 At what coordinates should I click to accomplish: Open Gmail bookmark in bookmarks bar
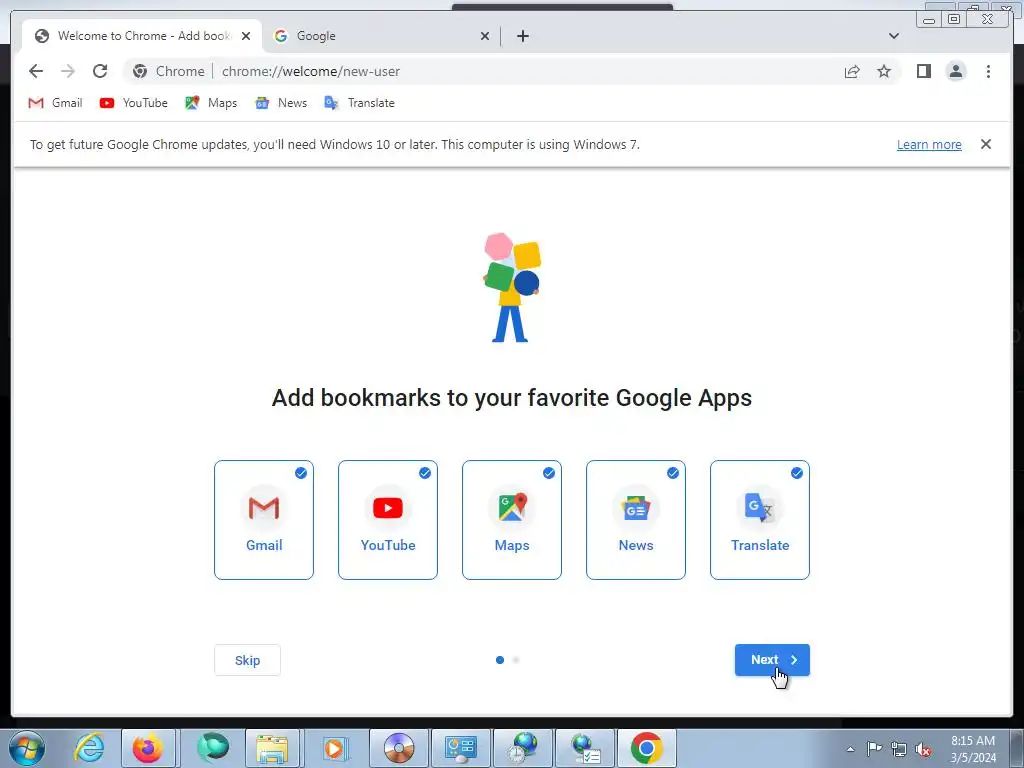coord(56,103)
